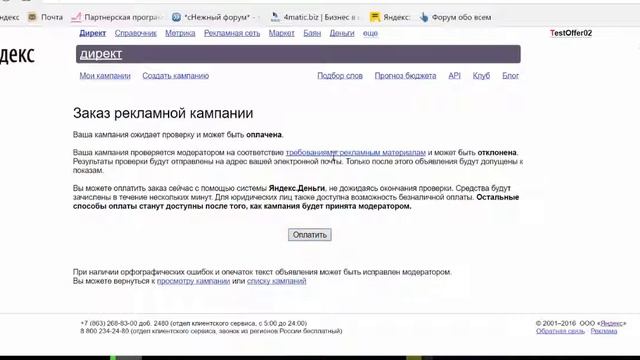This screenshot has height=360, width=640.
Task: Open the Метрика service link
Action: click(180, 33)
